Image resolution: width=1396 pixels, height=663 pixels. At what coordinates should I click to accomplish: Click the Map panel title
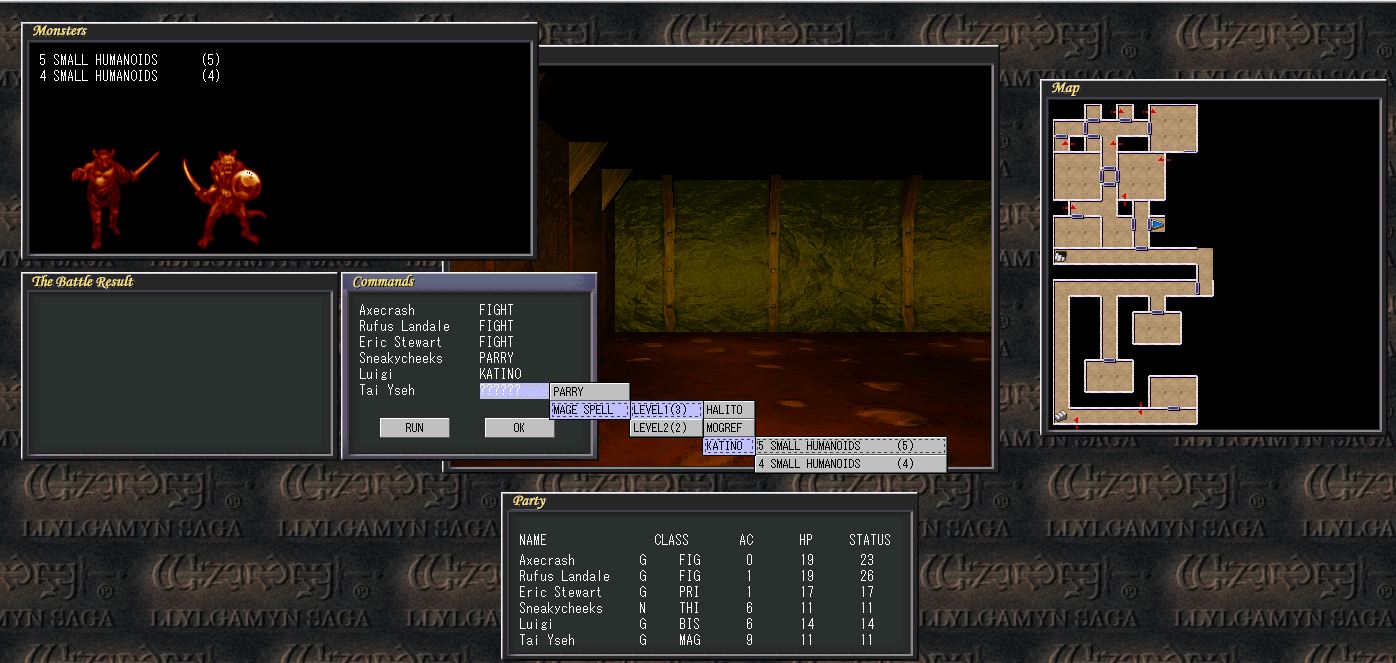1065,88
